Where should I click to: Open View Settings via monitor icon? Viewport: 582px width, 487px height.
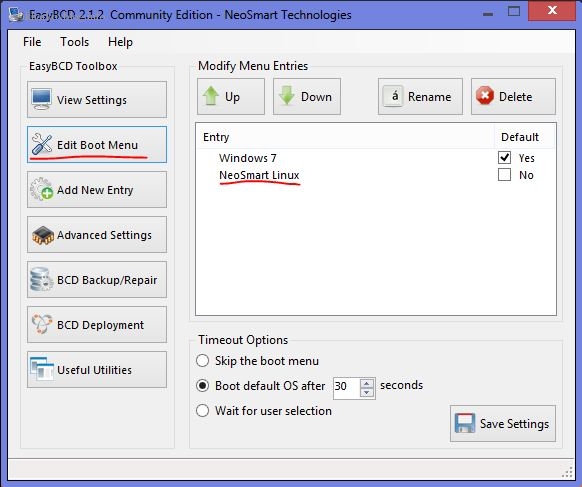[x=41, y=99]
